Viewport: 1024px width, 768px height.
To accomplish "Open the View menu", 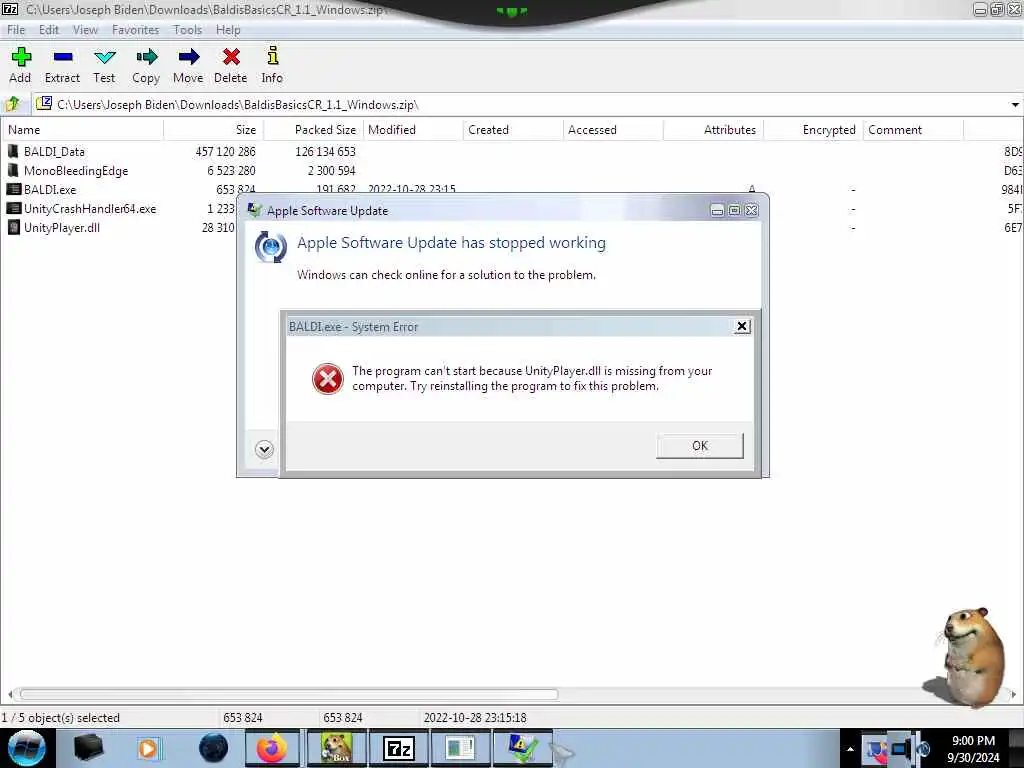I will 85,29.
